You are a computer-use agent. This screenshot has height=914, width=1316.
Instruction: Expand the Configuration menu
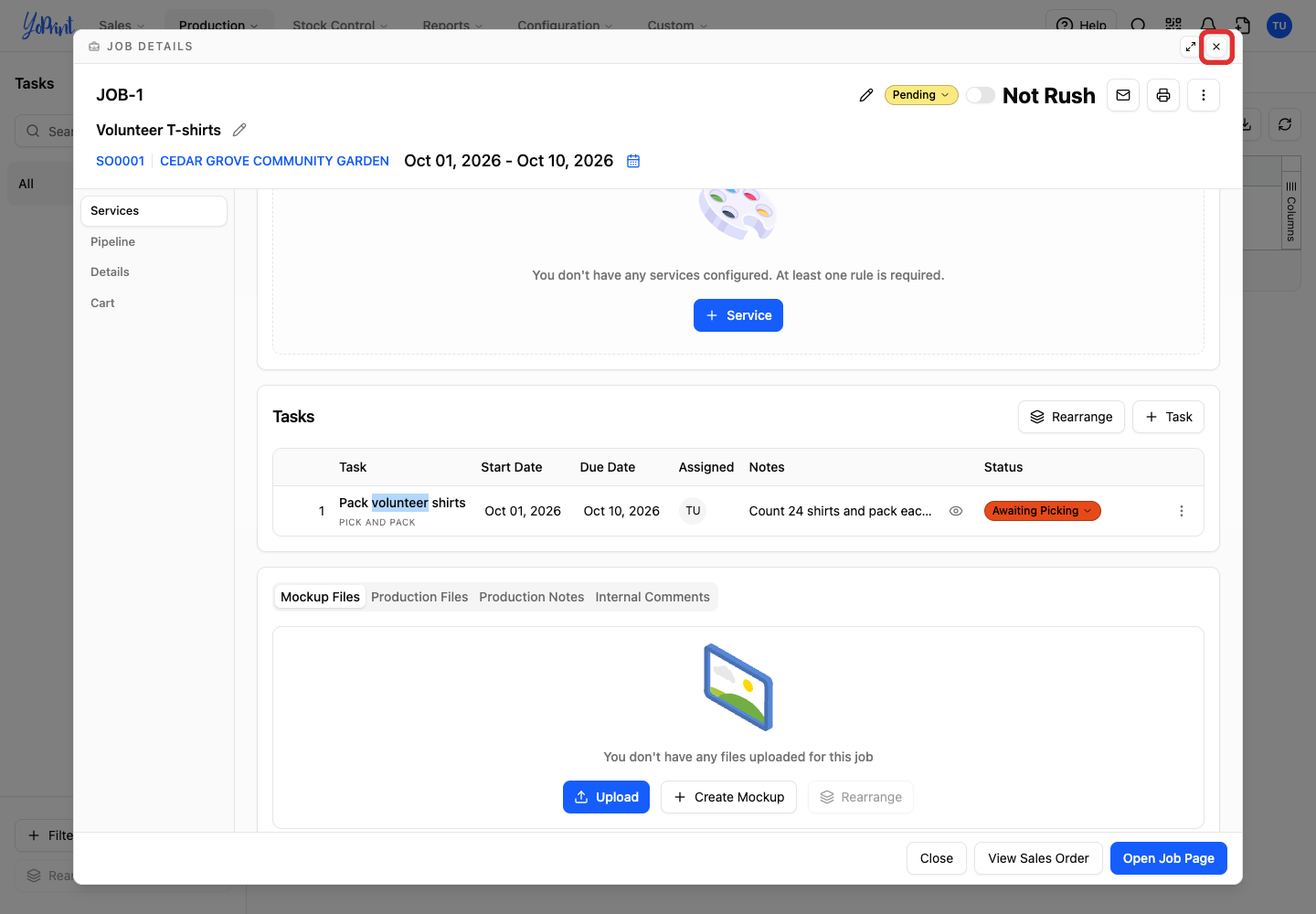pyautogui.click(x=565, y=25)
